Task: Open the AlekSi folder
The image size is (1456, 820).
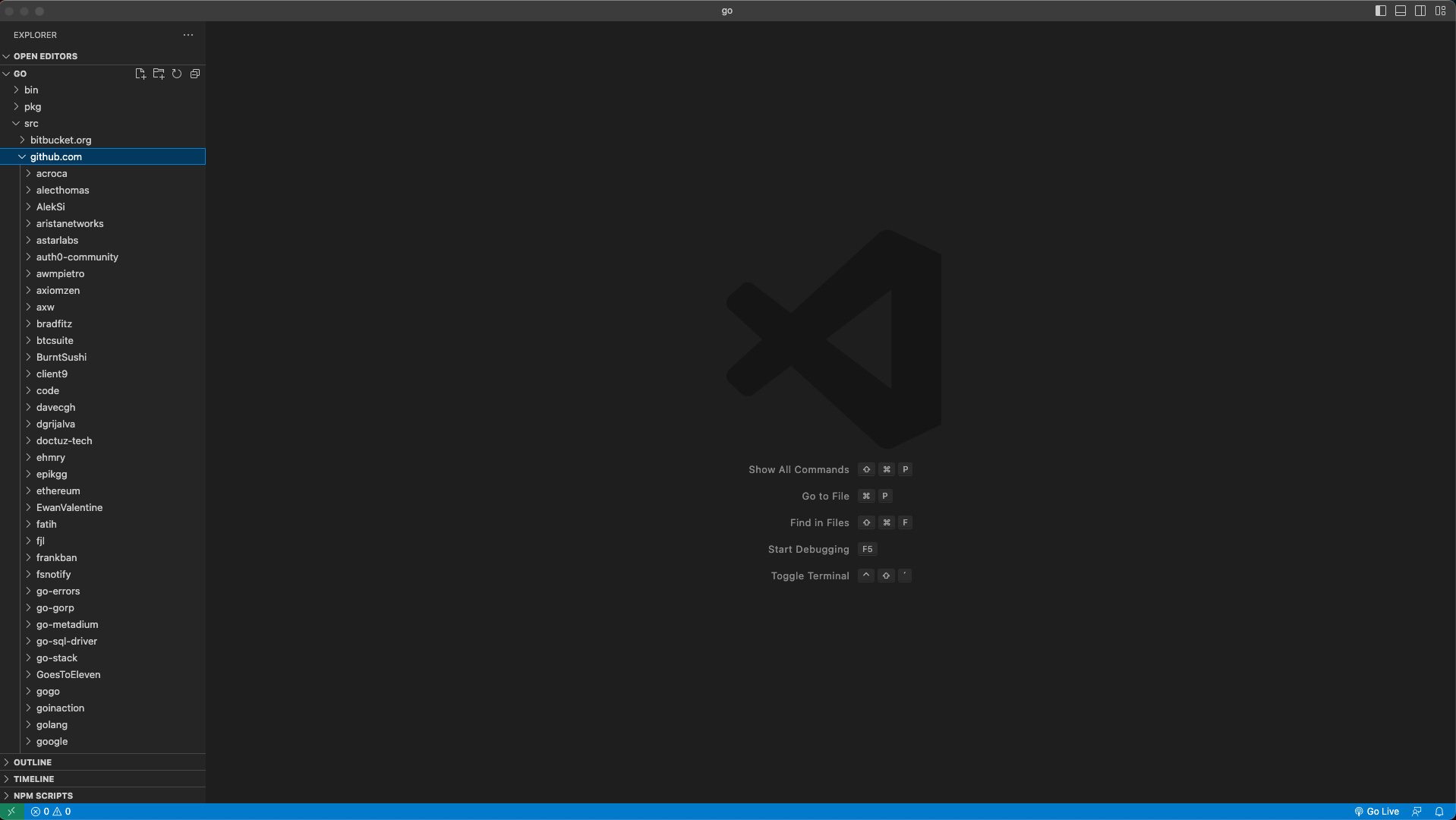Action: point(102,207)
